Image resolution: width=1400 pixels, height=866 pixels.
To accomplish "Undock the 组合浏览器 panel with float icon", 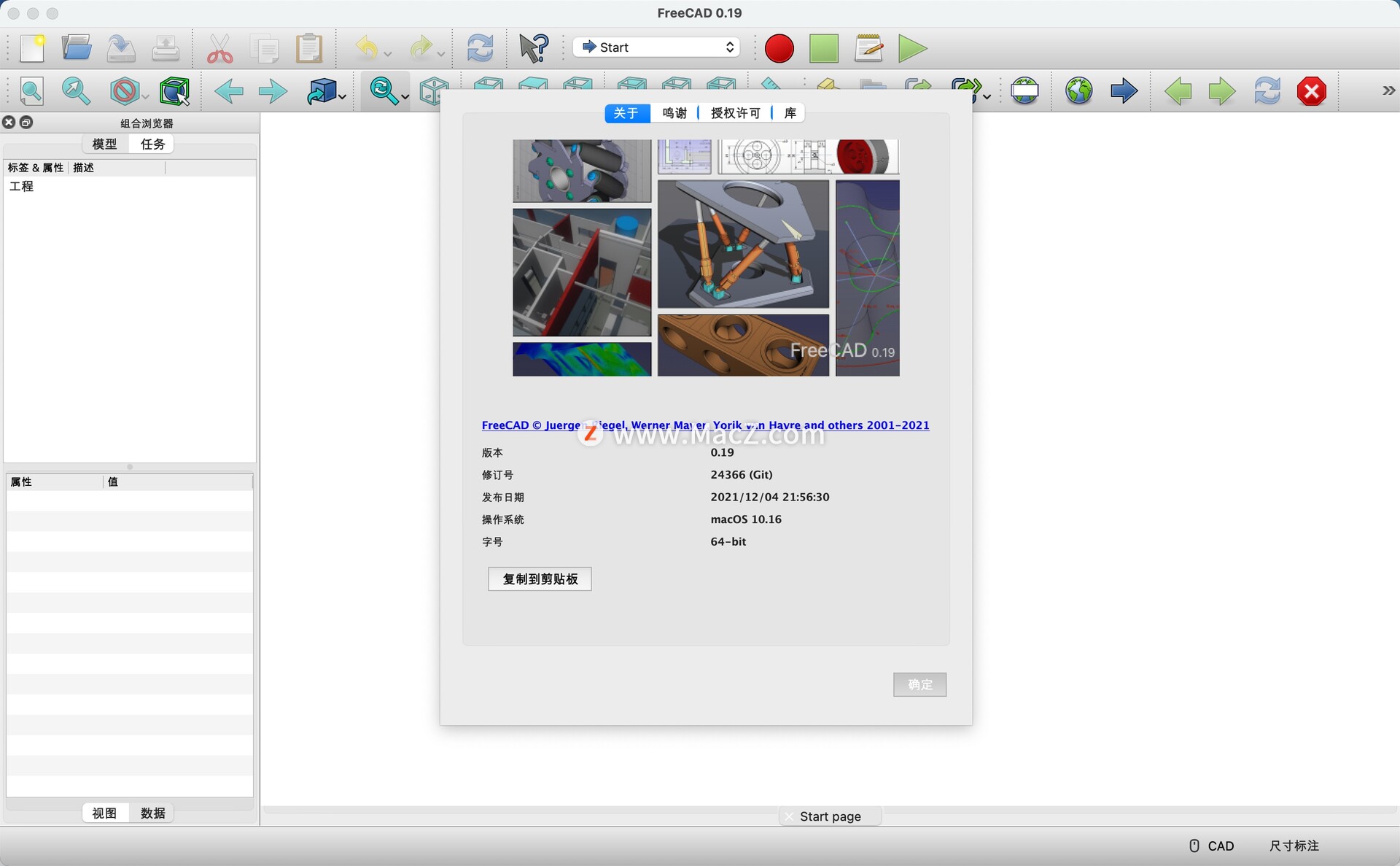I will click(x=26, y=123).
